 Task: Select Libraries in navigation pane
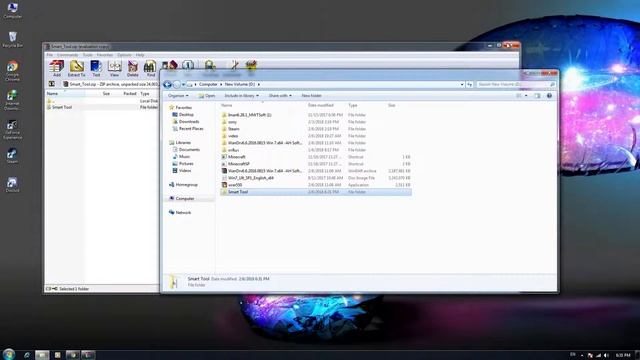tap(180, 142)
